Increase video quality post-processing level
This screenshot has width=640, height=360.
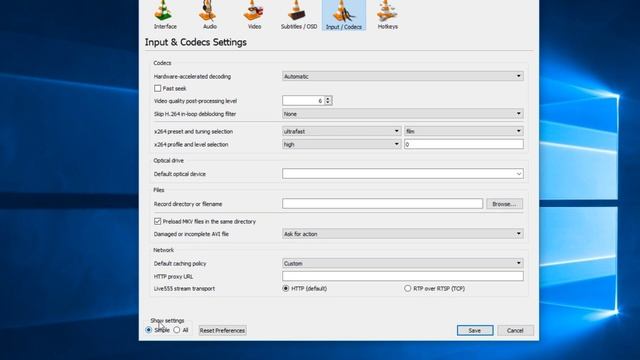coord(328,98)
